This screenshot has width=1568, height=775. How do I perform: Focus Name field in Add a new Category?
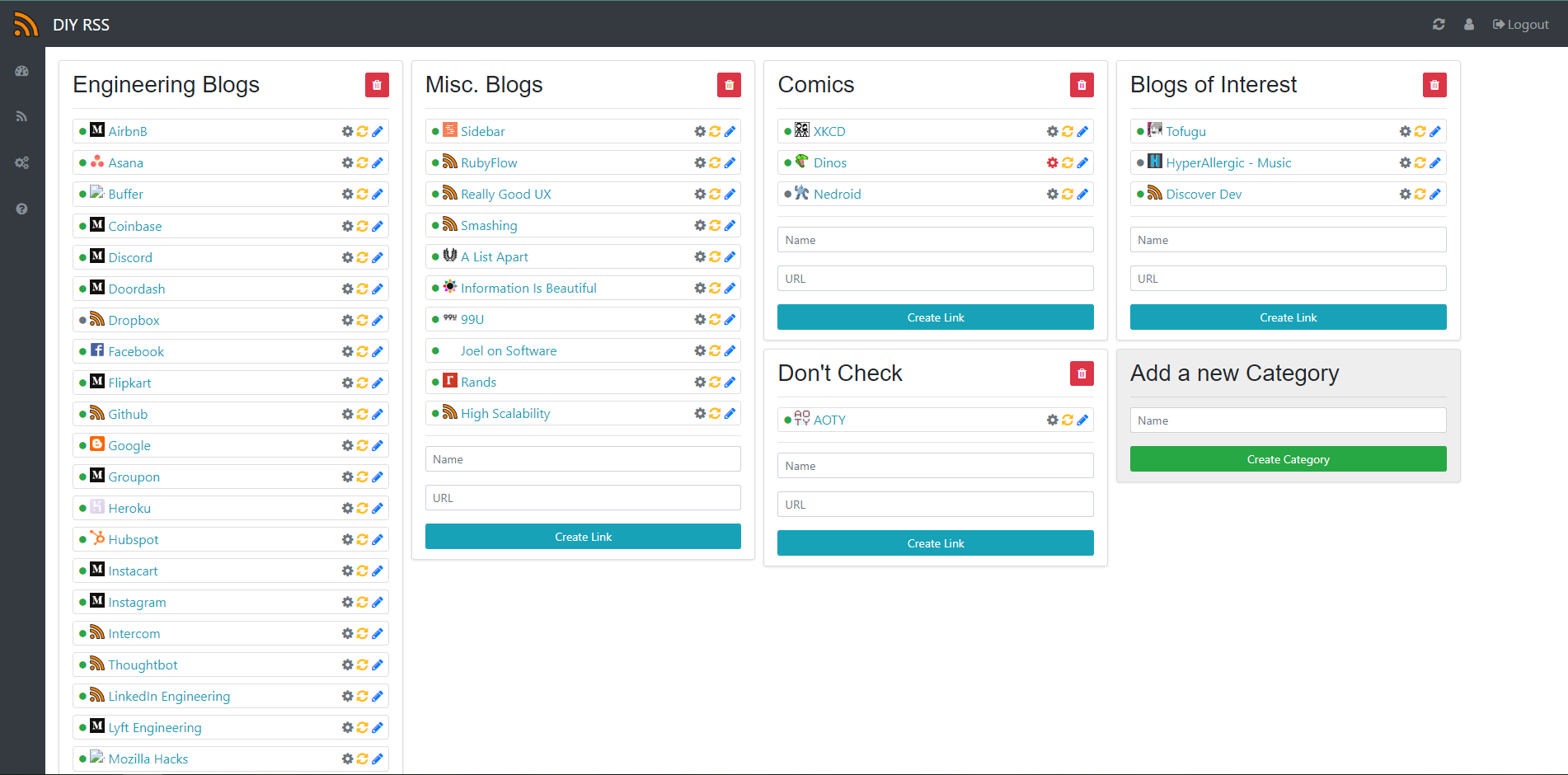pyautogui.click(x=1289, y=420)
